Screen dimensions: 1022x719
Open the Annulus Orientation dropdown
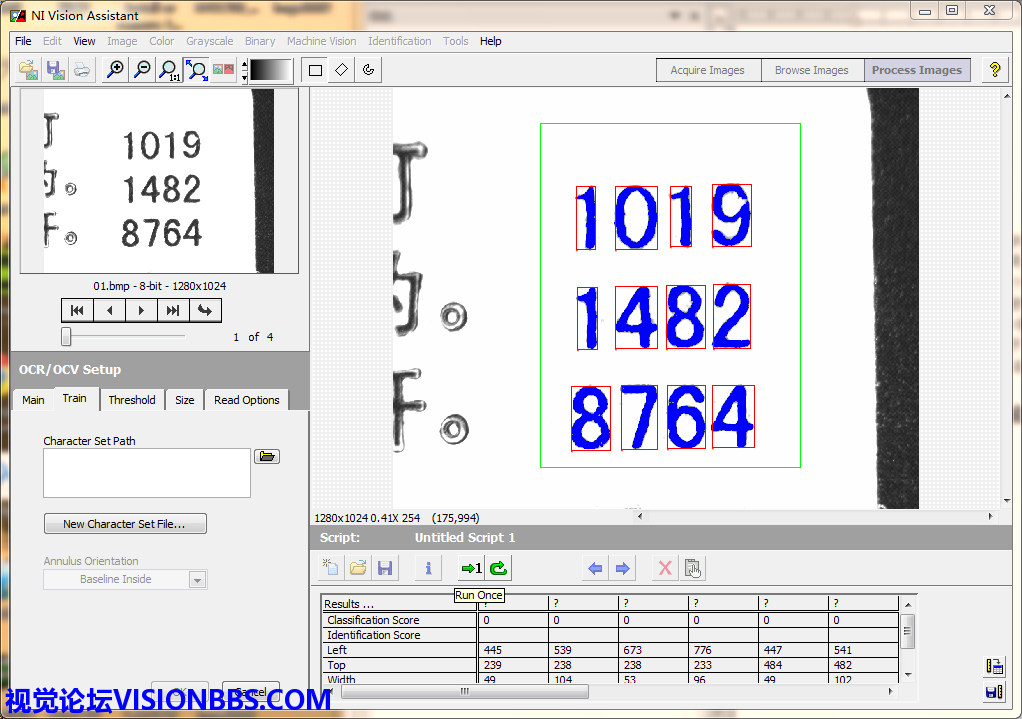coord(198,580)
